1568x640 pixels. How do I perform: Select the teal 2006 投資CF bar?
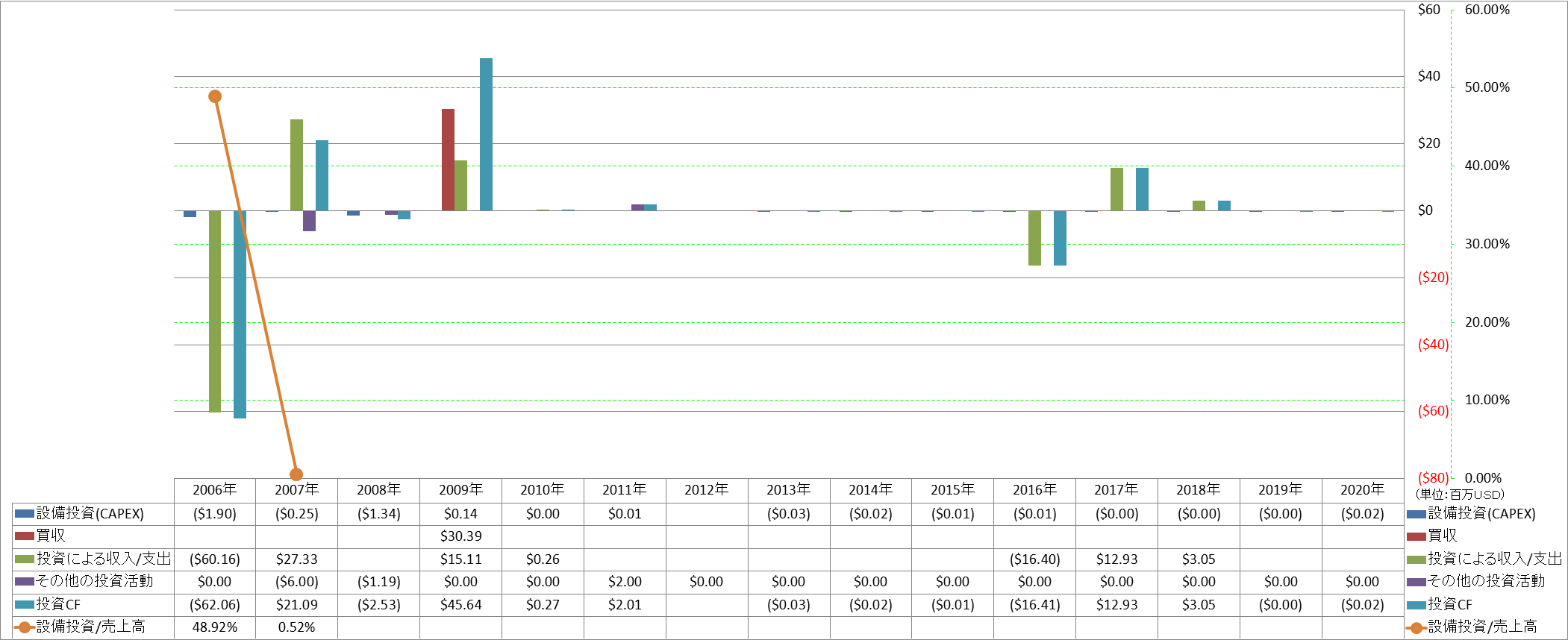(x=240, y=314)
